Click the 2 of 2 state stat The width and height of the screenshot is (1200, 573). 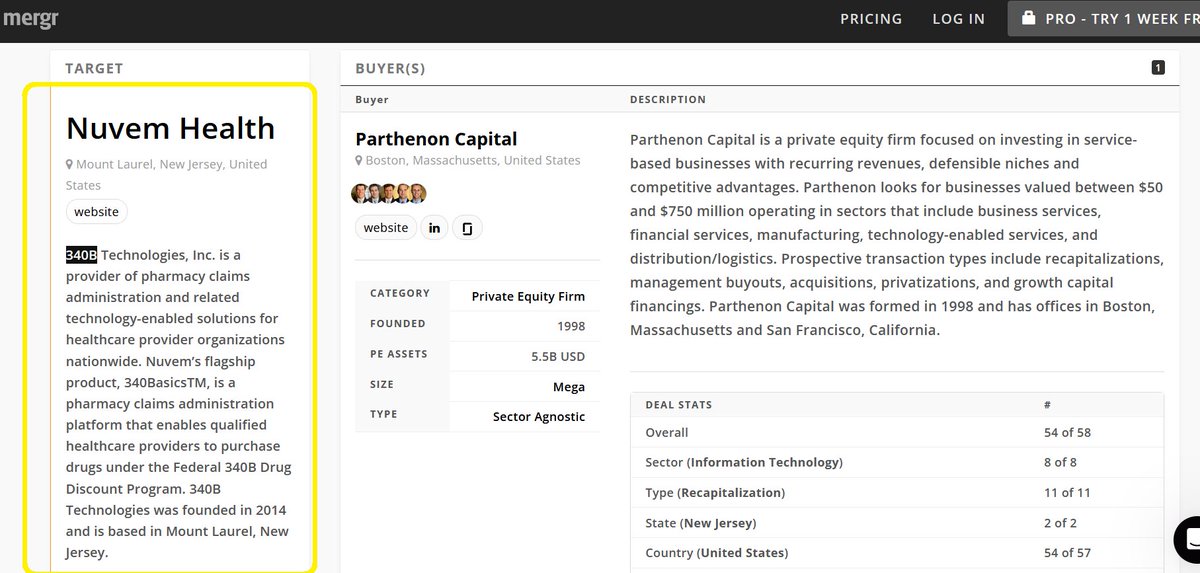[1060, 523]
